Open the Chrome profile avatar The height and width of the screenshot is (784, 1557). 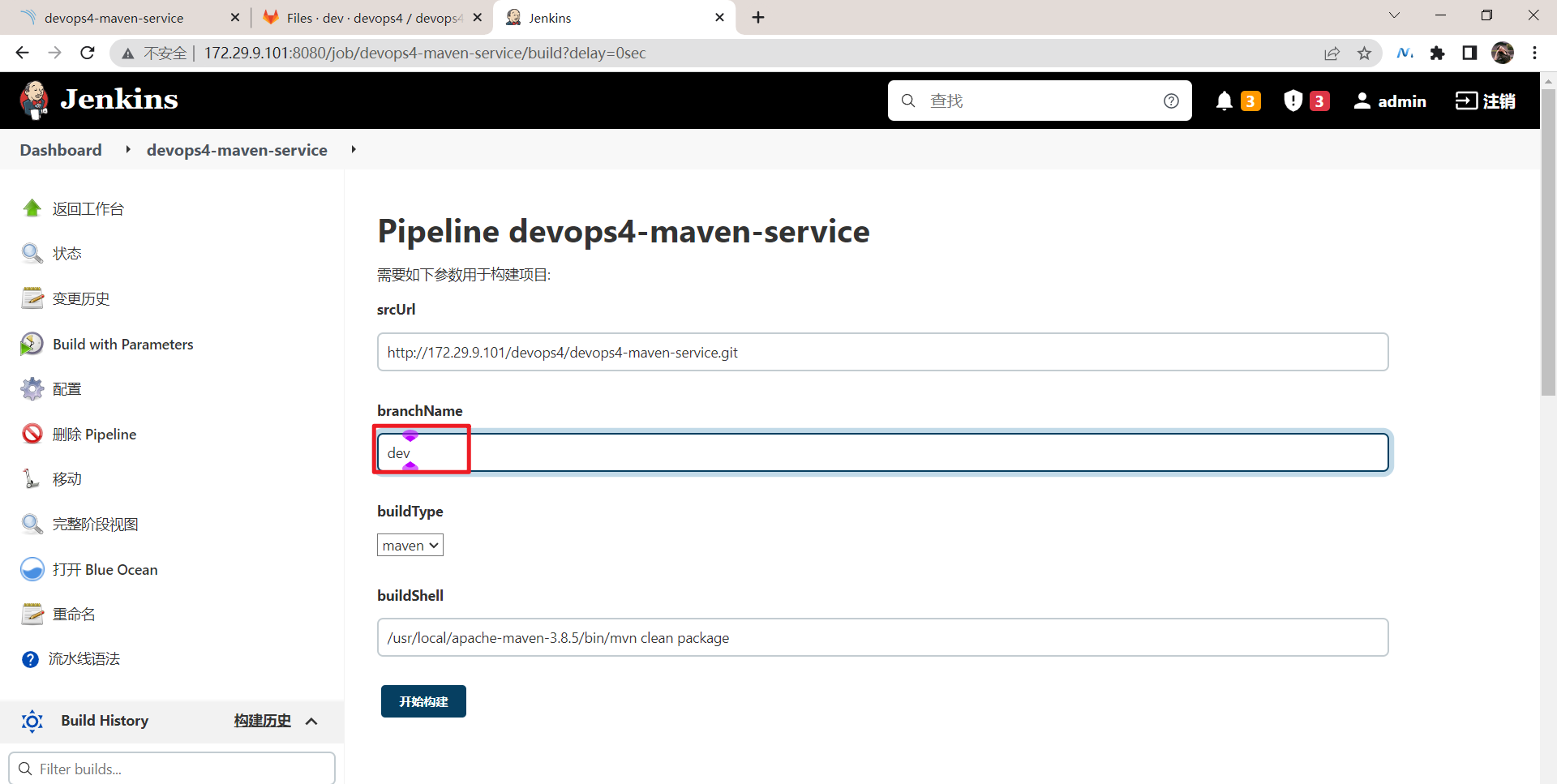pos(1503,53)
